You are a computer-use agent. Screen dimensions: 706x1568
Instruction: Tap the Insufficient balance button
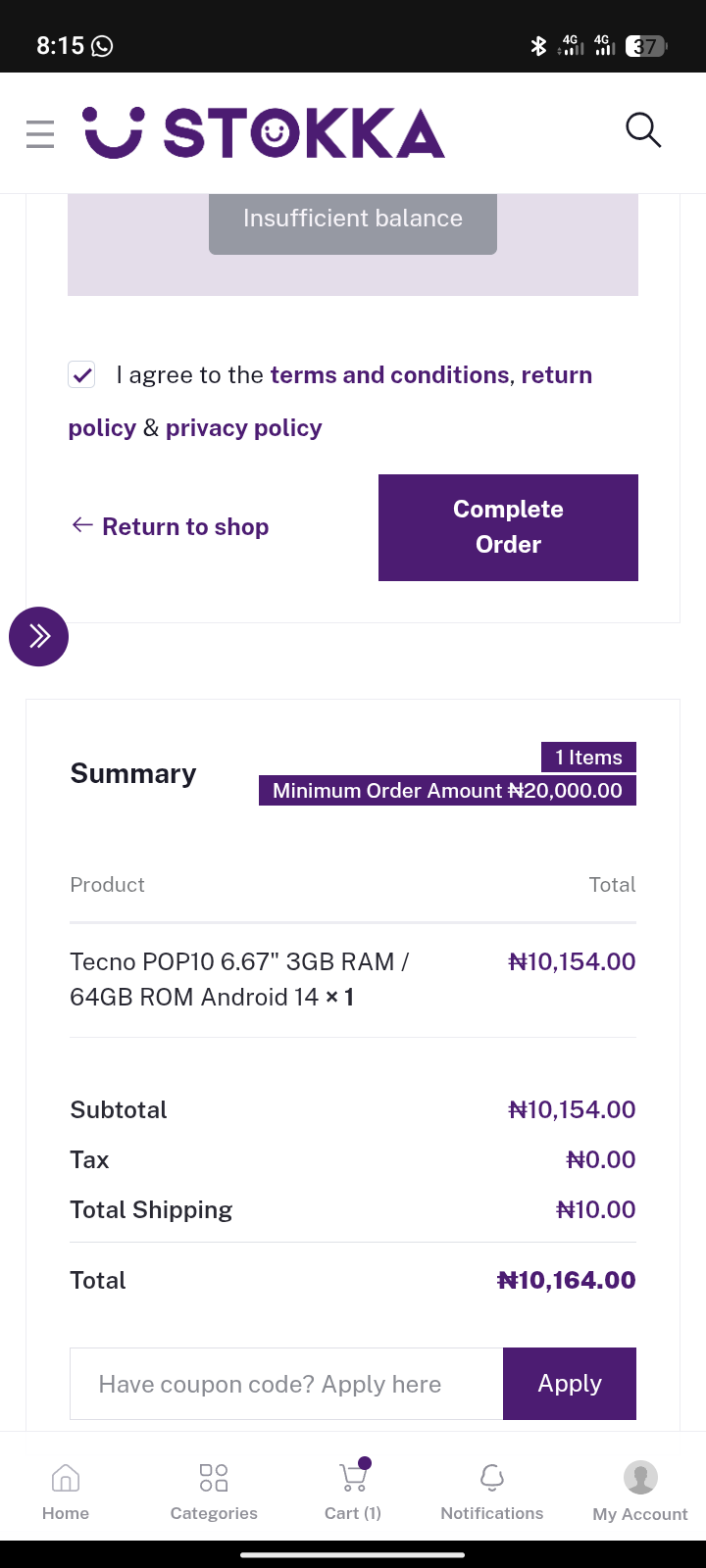click(353, 220)
